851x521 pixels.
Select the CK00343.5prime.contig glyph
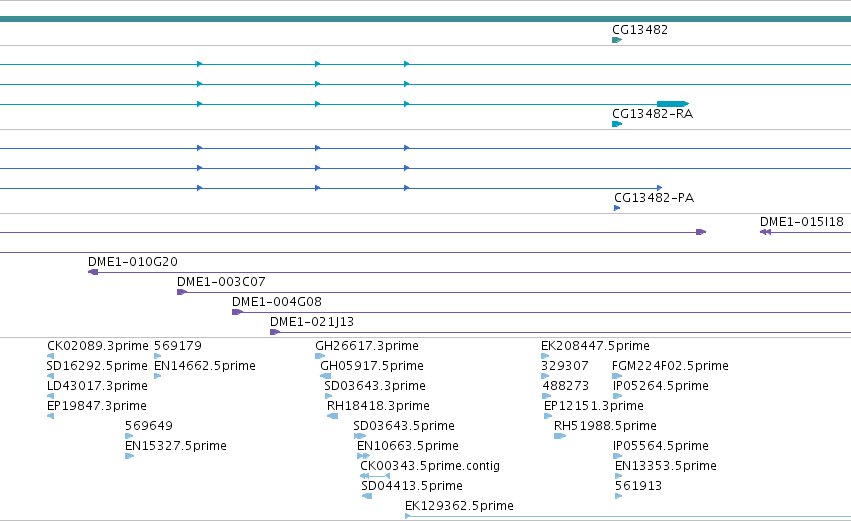point(375,476)
